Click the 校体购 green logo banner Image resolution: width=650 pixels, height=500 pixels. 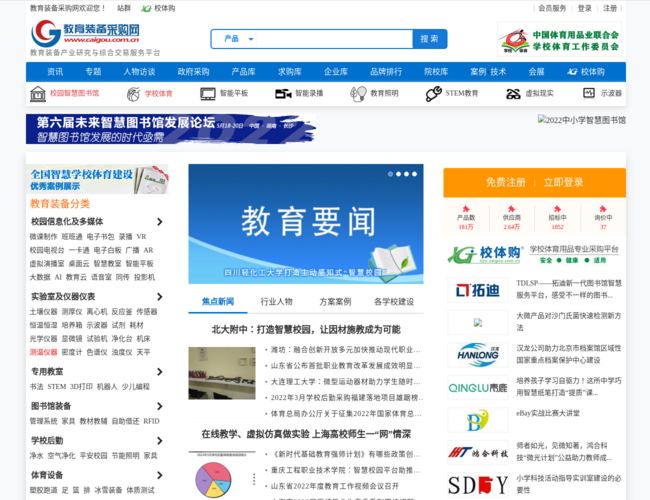[x=534, y=254]
